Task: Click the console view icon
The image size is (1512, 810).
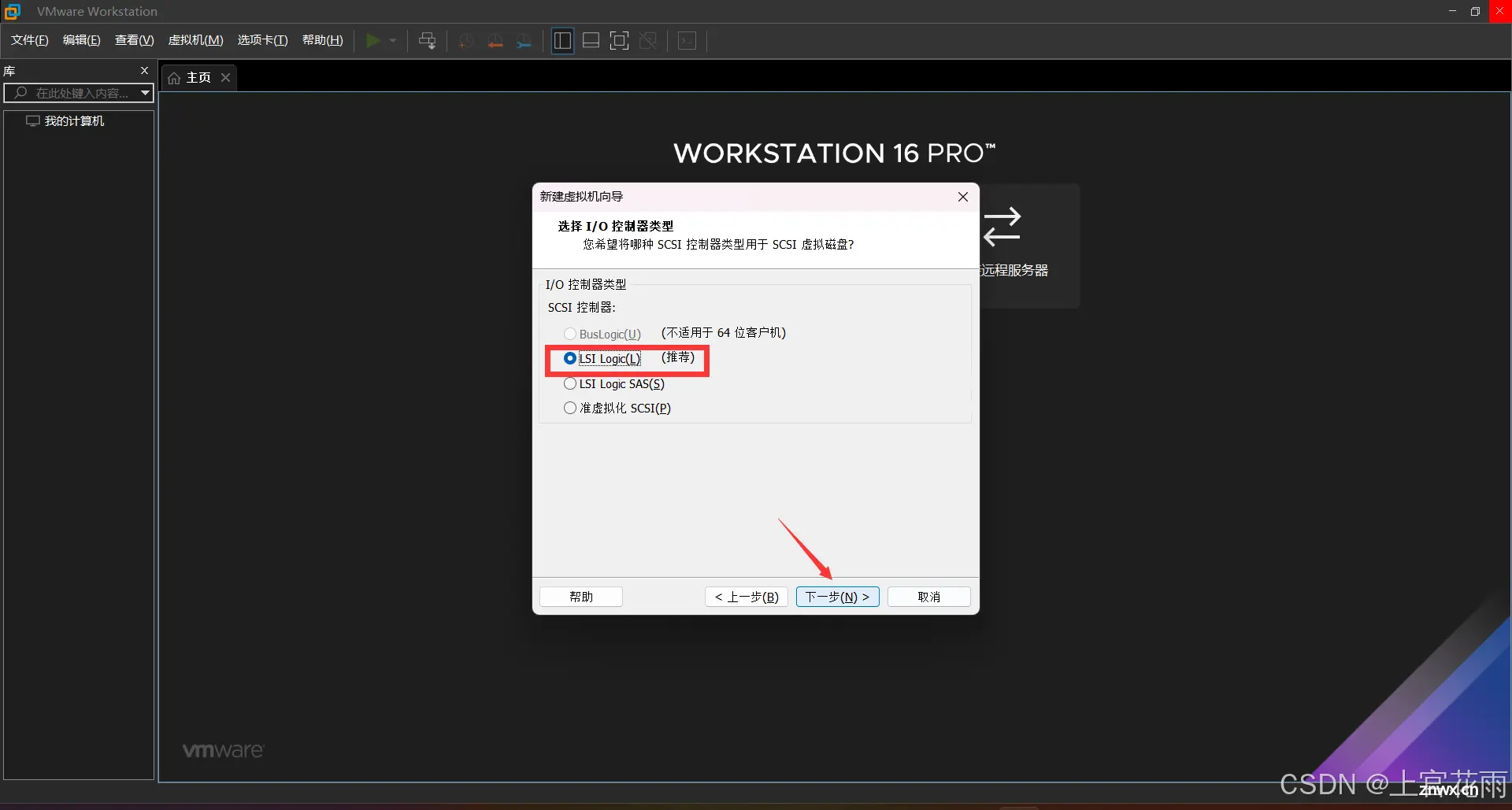Action: tap(687, 41)
